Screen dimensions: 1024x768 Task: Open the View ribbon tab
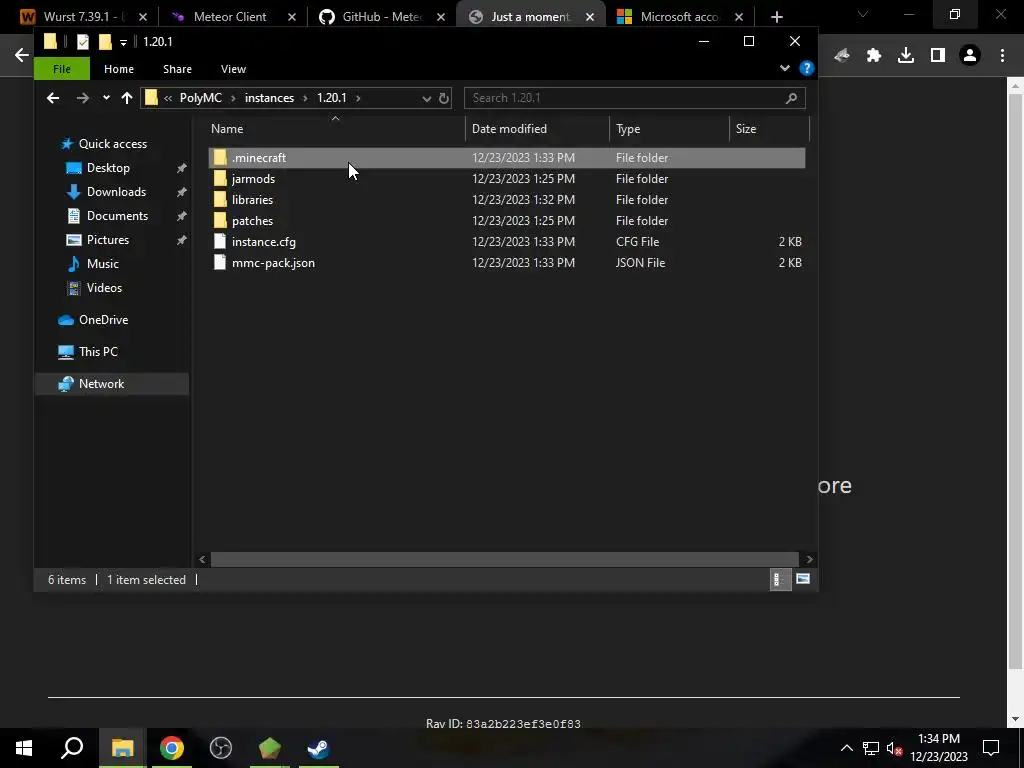[233, 69]
